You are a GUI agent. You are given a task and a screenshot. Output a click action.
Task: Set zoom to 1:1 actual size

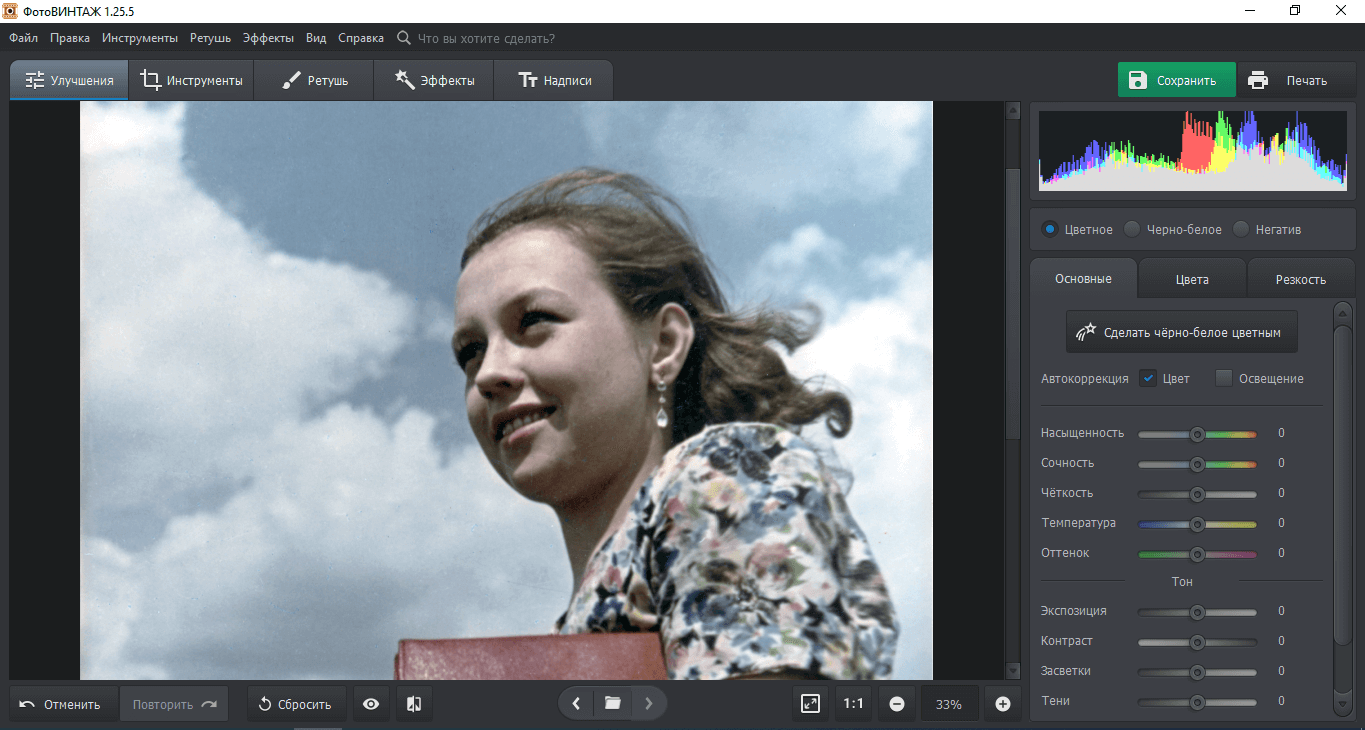(853, 704)
